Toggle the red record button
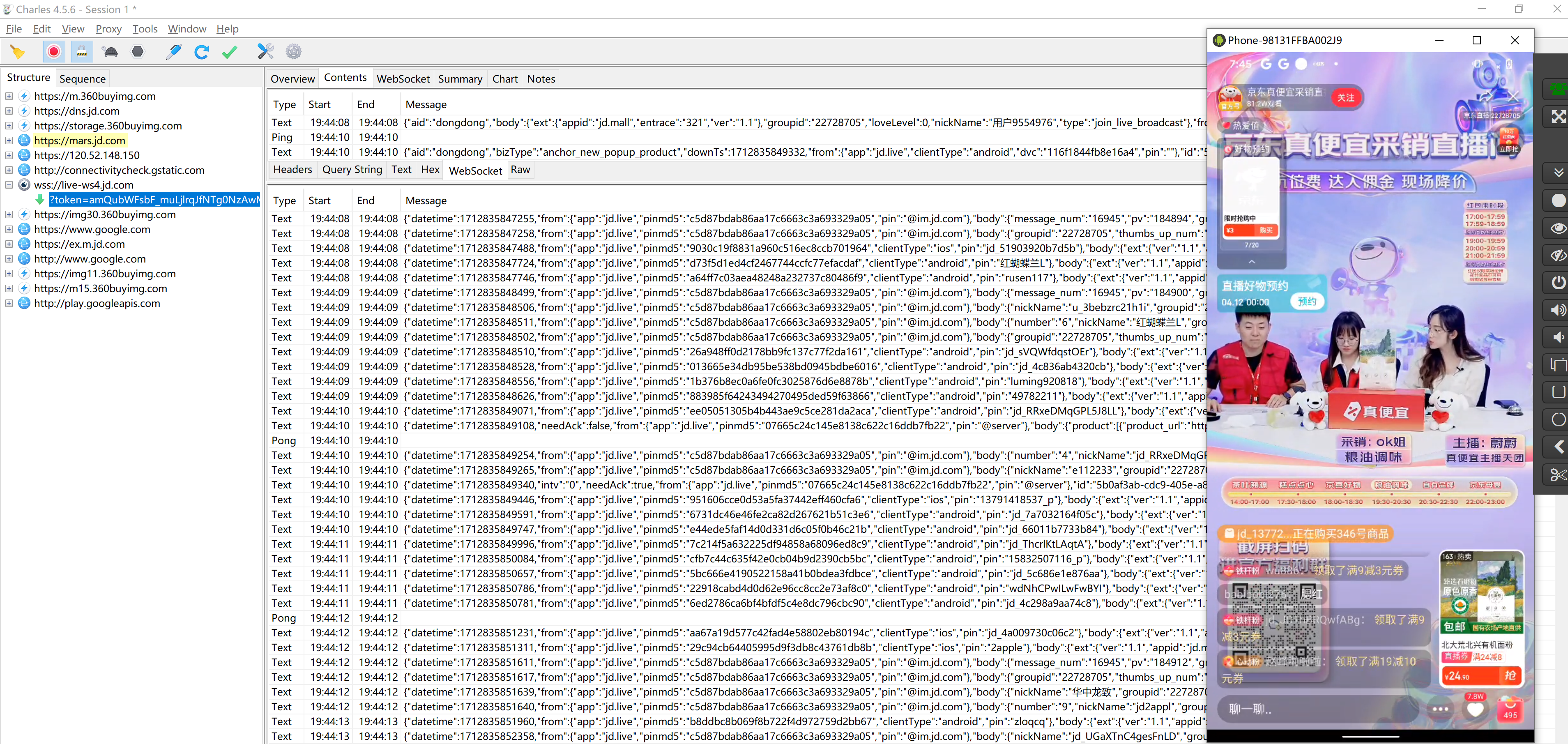 point(53,52)
